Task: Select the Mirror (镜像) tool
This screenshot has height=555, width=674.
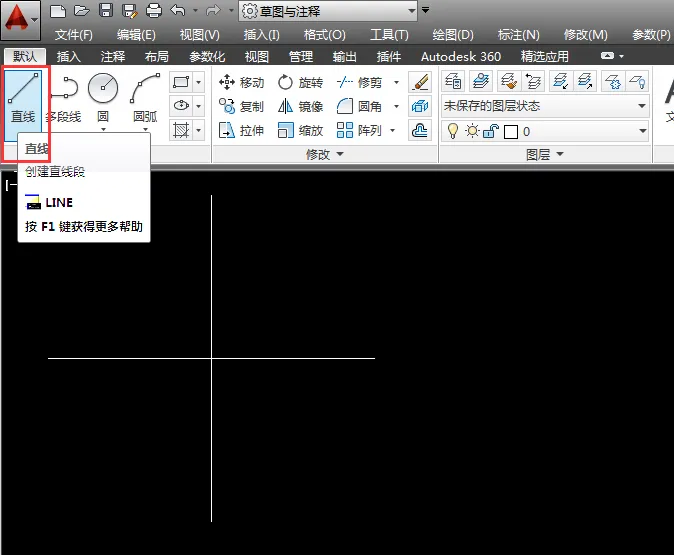Action: [300, 106]
